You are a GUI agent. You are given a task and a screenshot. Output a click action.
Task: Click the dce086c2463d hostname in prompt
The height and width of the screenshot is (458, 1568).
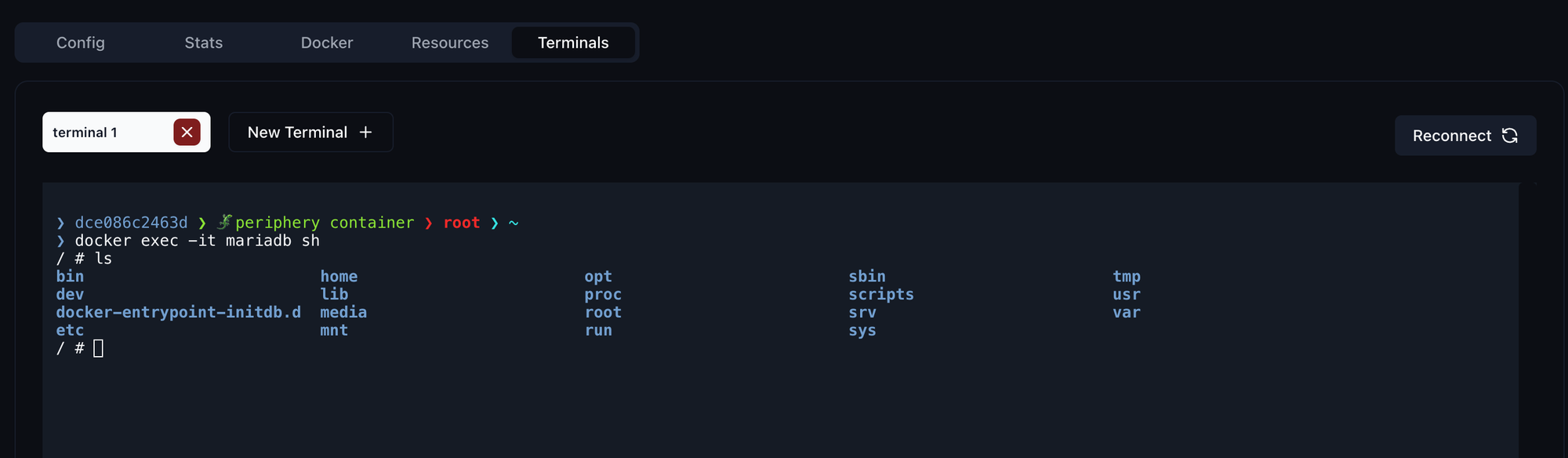[131, 223]
